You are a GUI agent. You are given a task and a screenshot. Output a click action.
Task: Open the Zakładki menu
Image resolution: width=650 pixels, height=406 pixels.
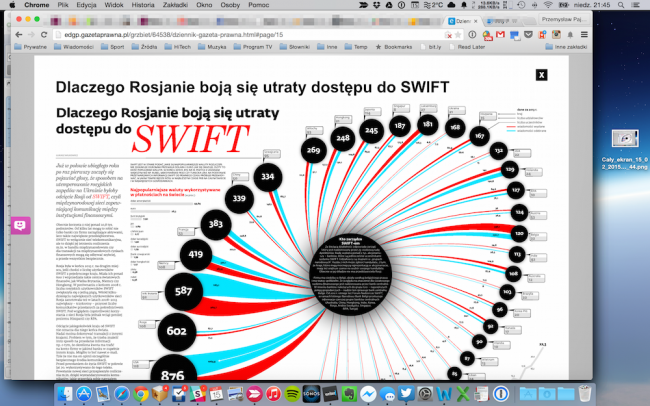[175, 5]
